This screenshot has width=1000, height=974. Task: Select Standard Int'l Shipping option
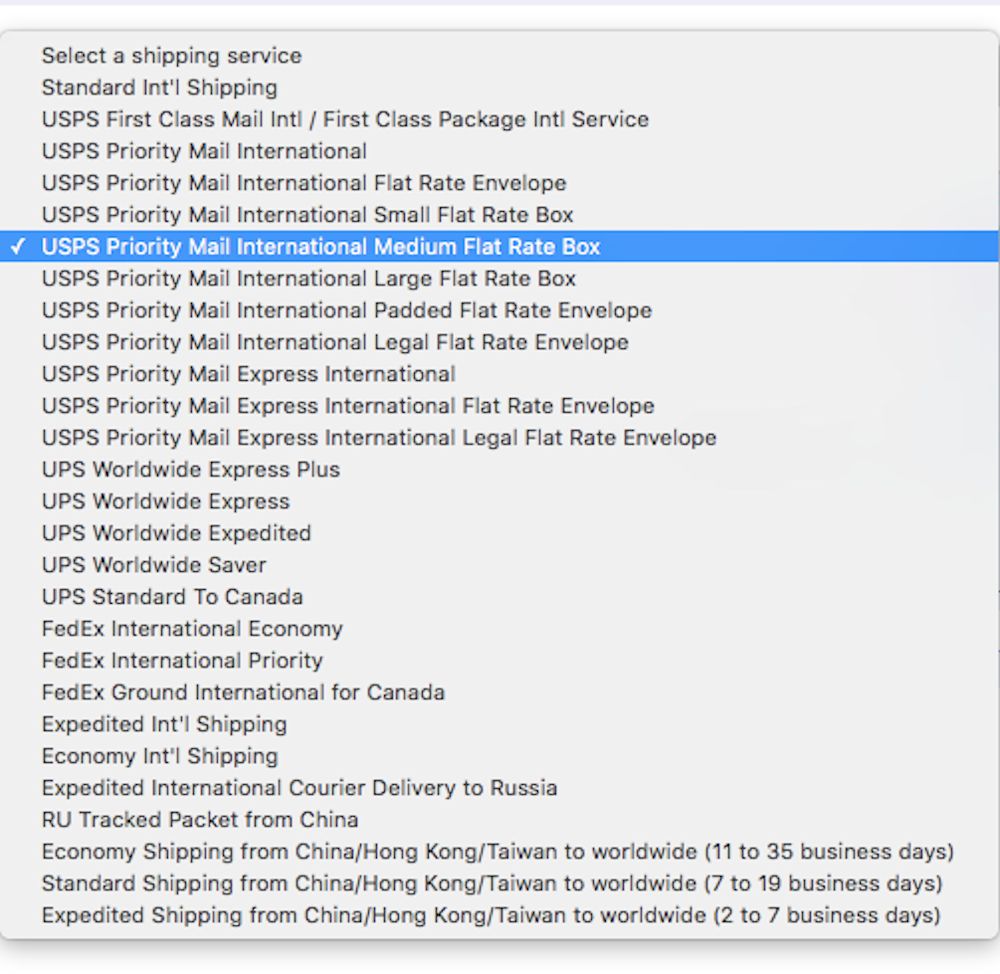click(499, 87)
